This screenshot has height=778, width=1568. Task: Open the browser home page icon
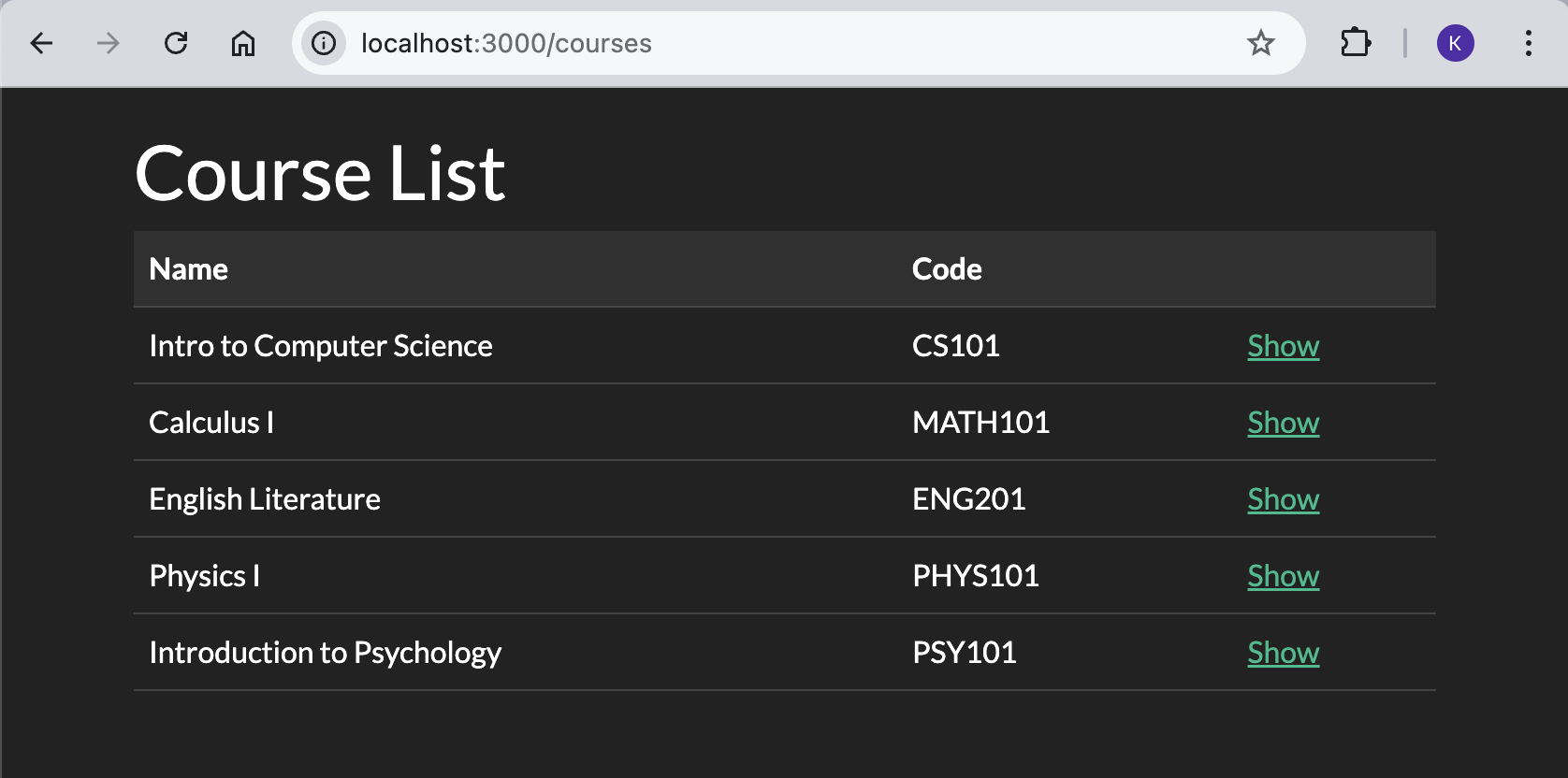[243, 43]
